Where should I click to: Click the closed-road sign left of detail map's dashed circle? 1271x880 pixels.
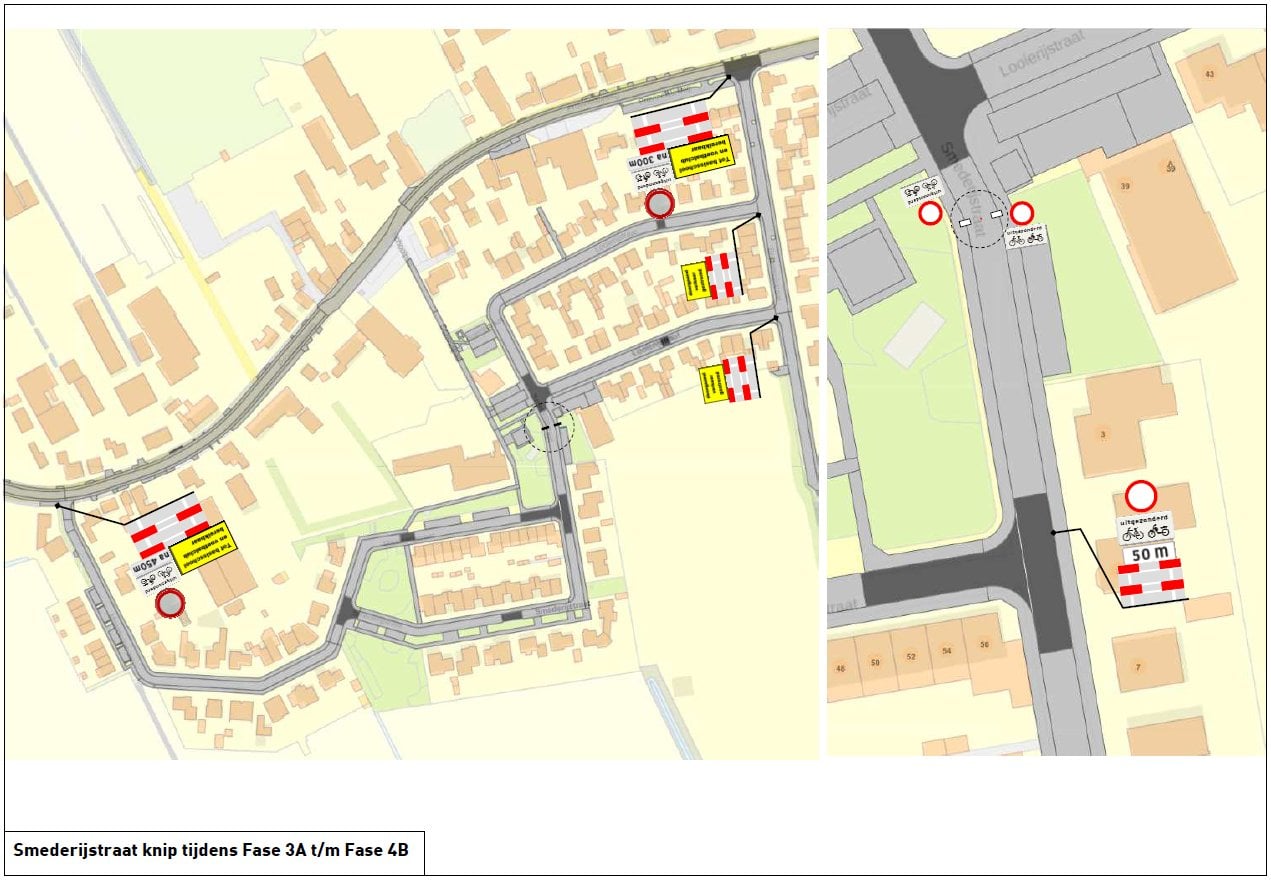point(930,213)
